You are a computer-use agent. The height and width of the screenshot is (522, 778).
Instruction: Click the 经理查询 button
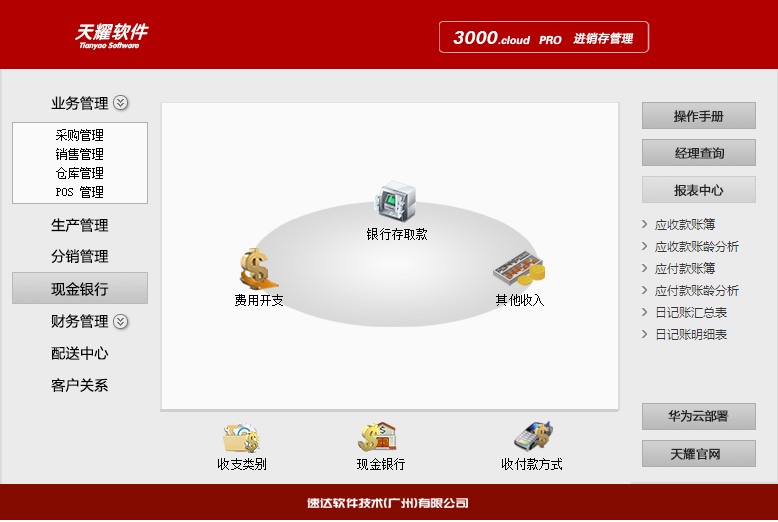point(698,153)
